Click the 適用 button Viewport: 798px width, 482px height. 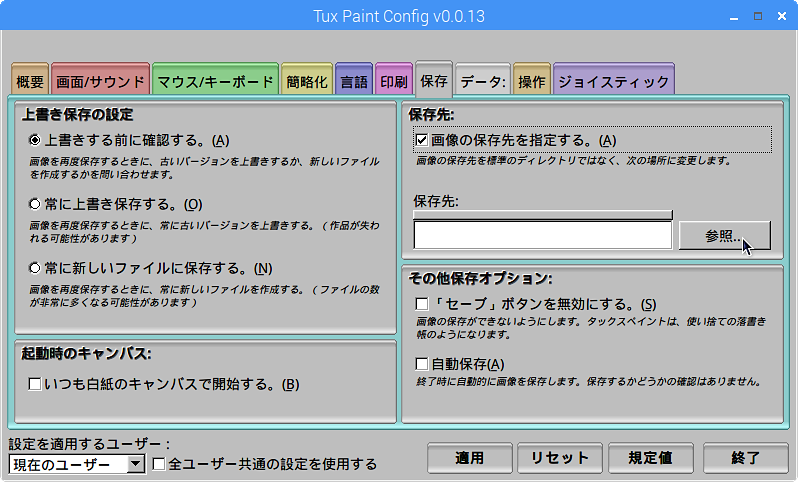point(470,458)
